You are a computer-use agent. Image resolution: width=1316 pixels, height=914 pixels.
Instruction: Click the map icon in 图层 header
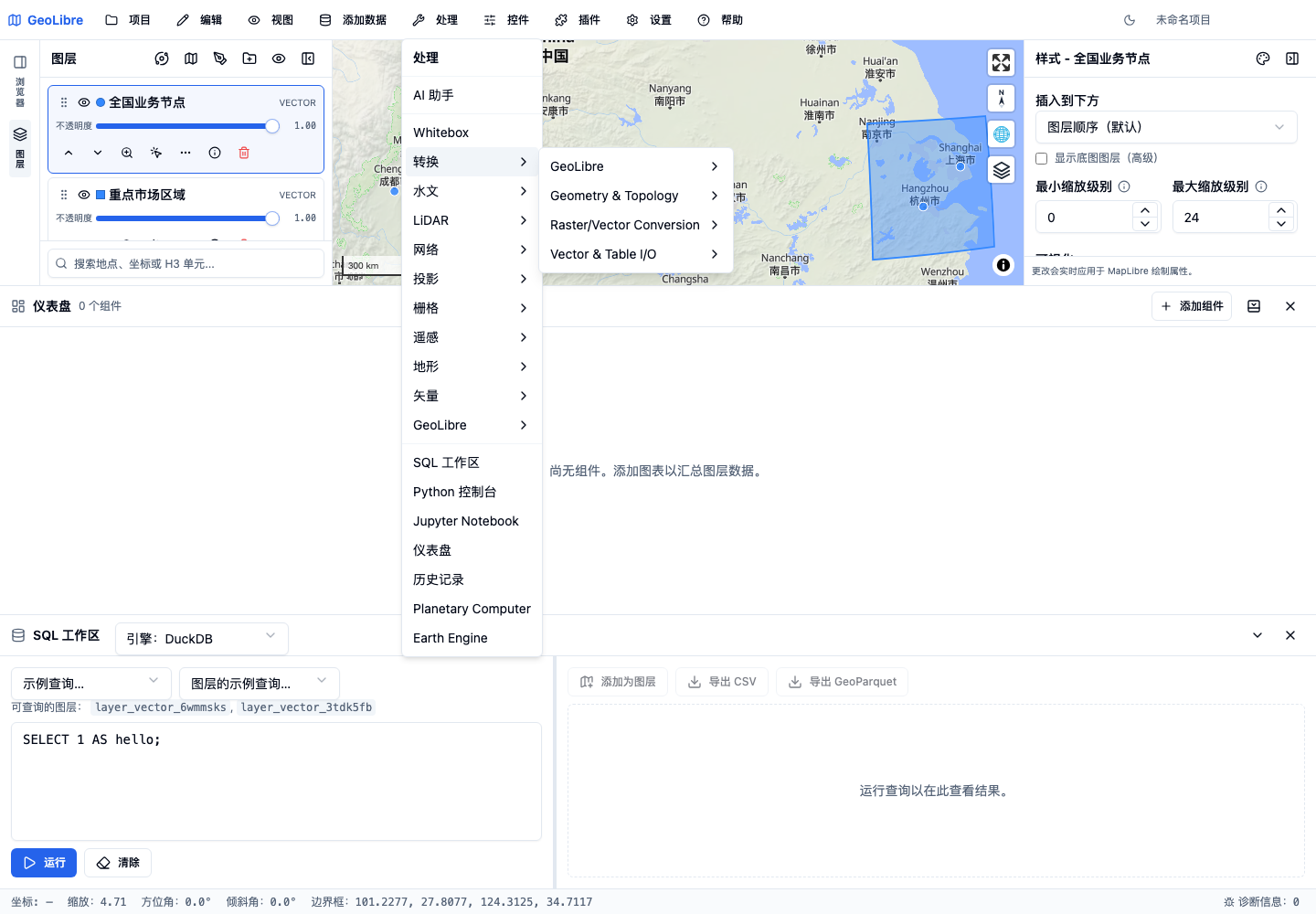(191, 58)
